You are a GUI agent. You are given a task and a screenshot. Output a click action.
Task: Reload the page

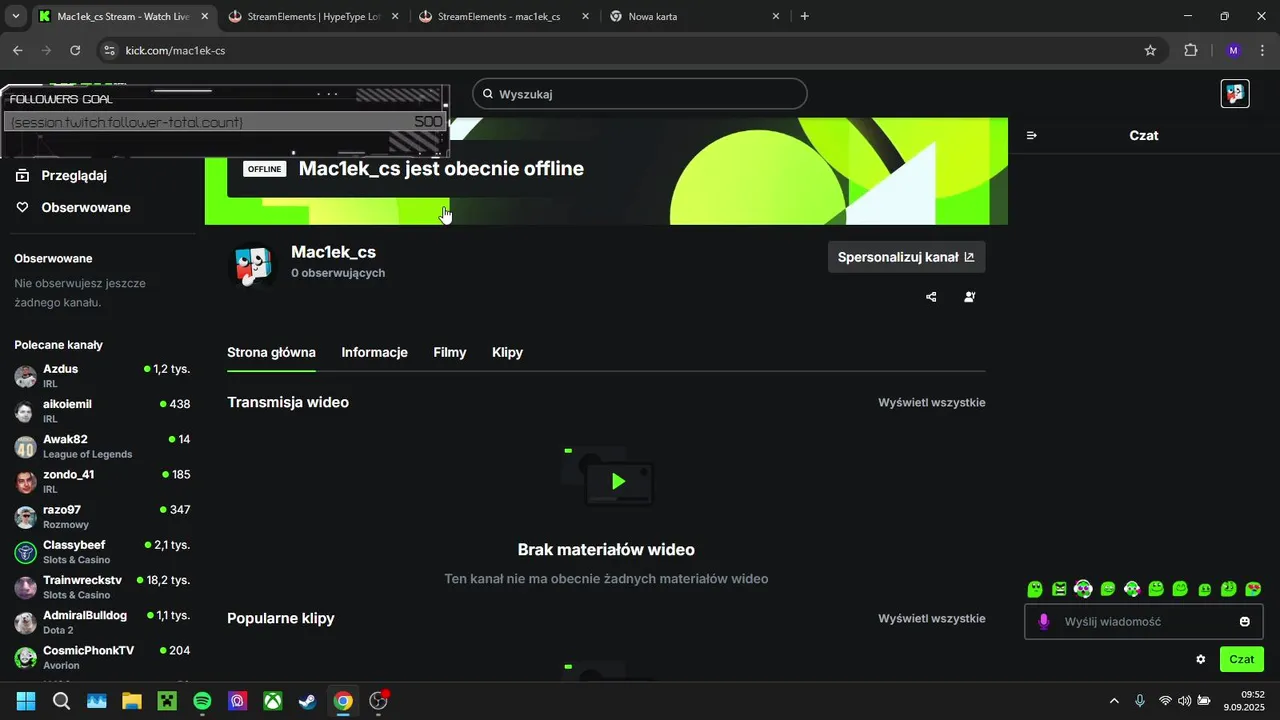75,50
